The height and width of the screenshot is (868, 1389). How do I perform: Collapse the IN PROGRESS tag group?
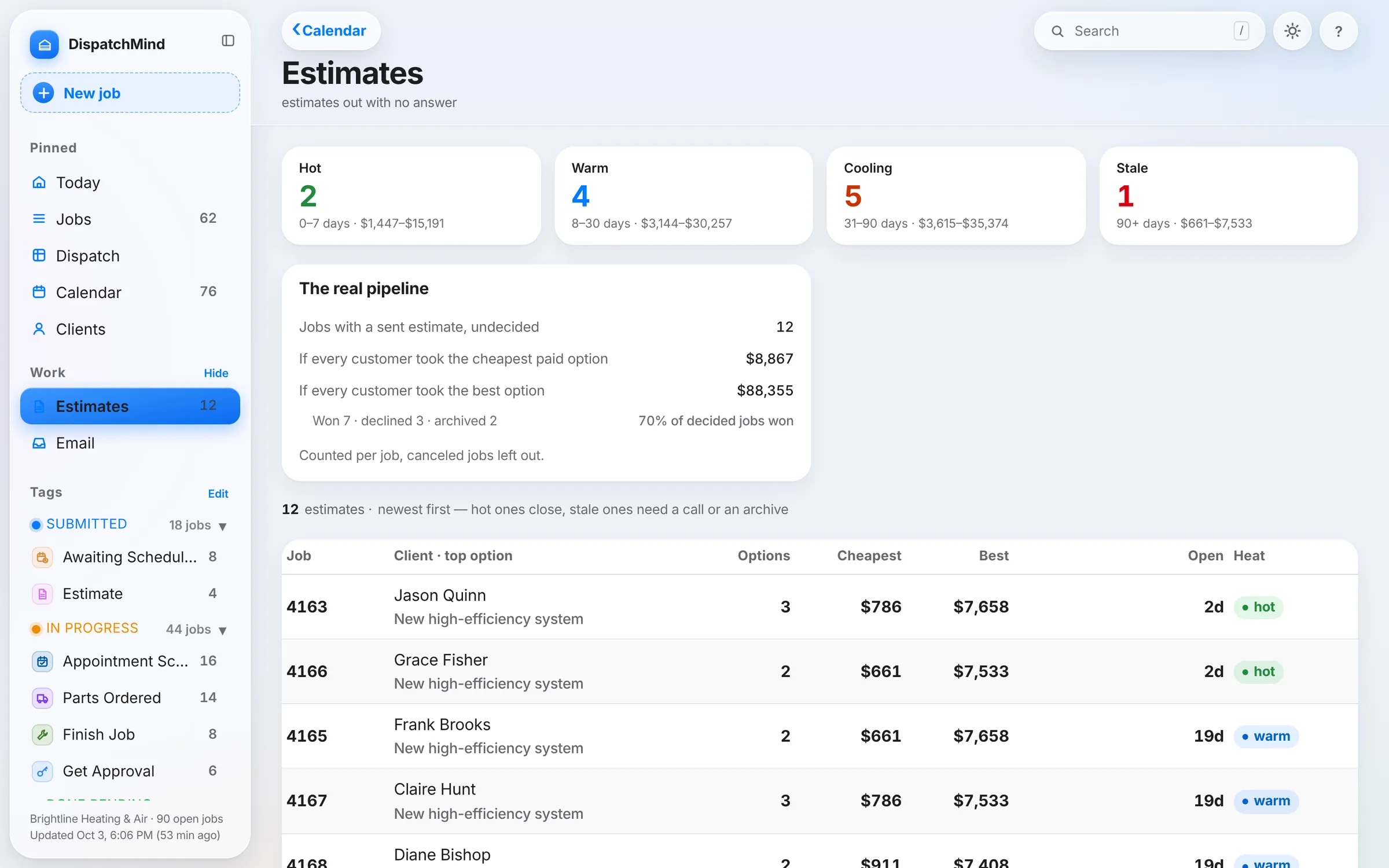(223, 630)
